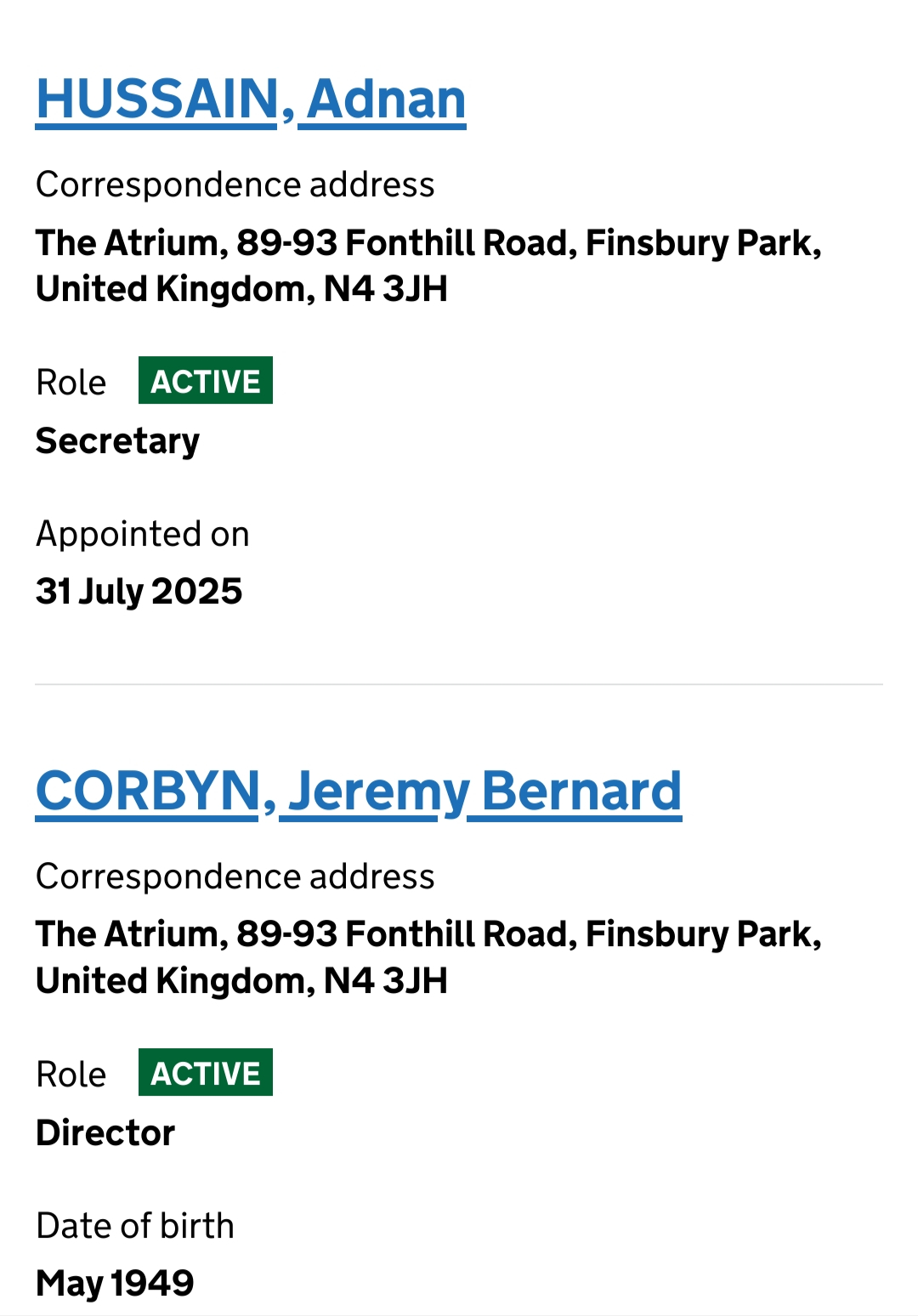Click the N4 3JH postcode under Hussain

click(386, 290)
